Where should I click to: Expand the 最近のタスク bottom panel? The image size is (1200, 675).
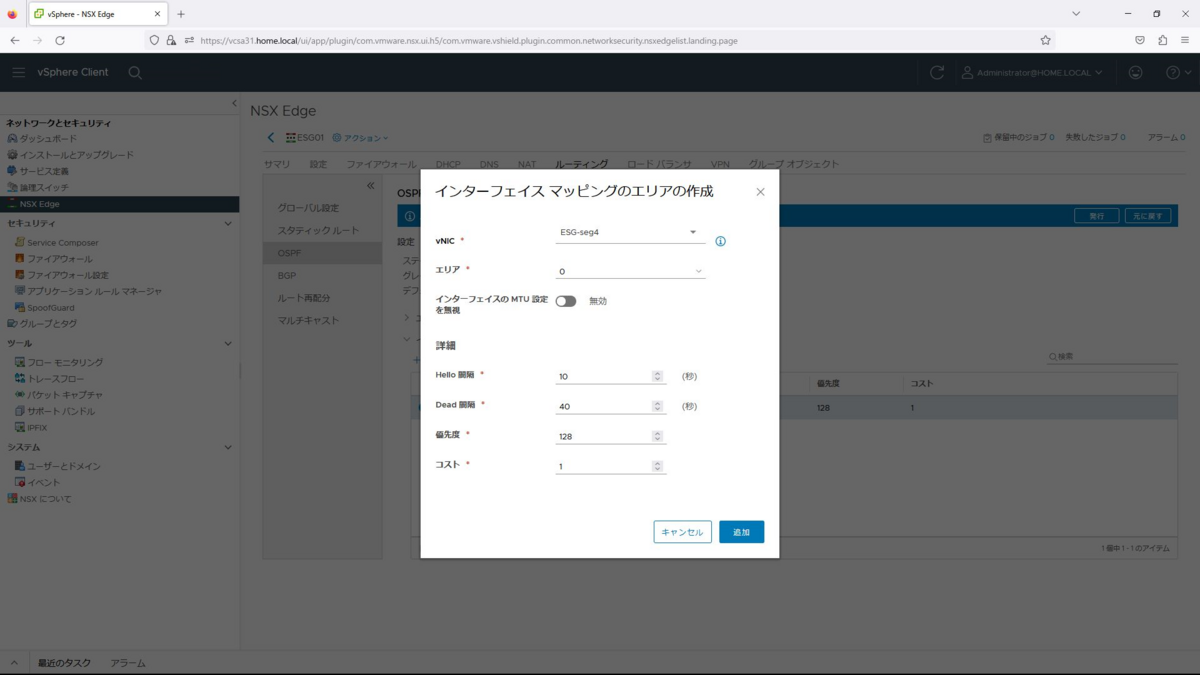pyautogui.click(x=64, y=663)
